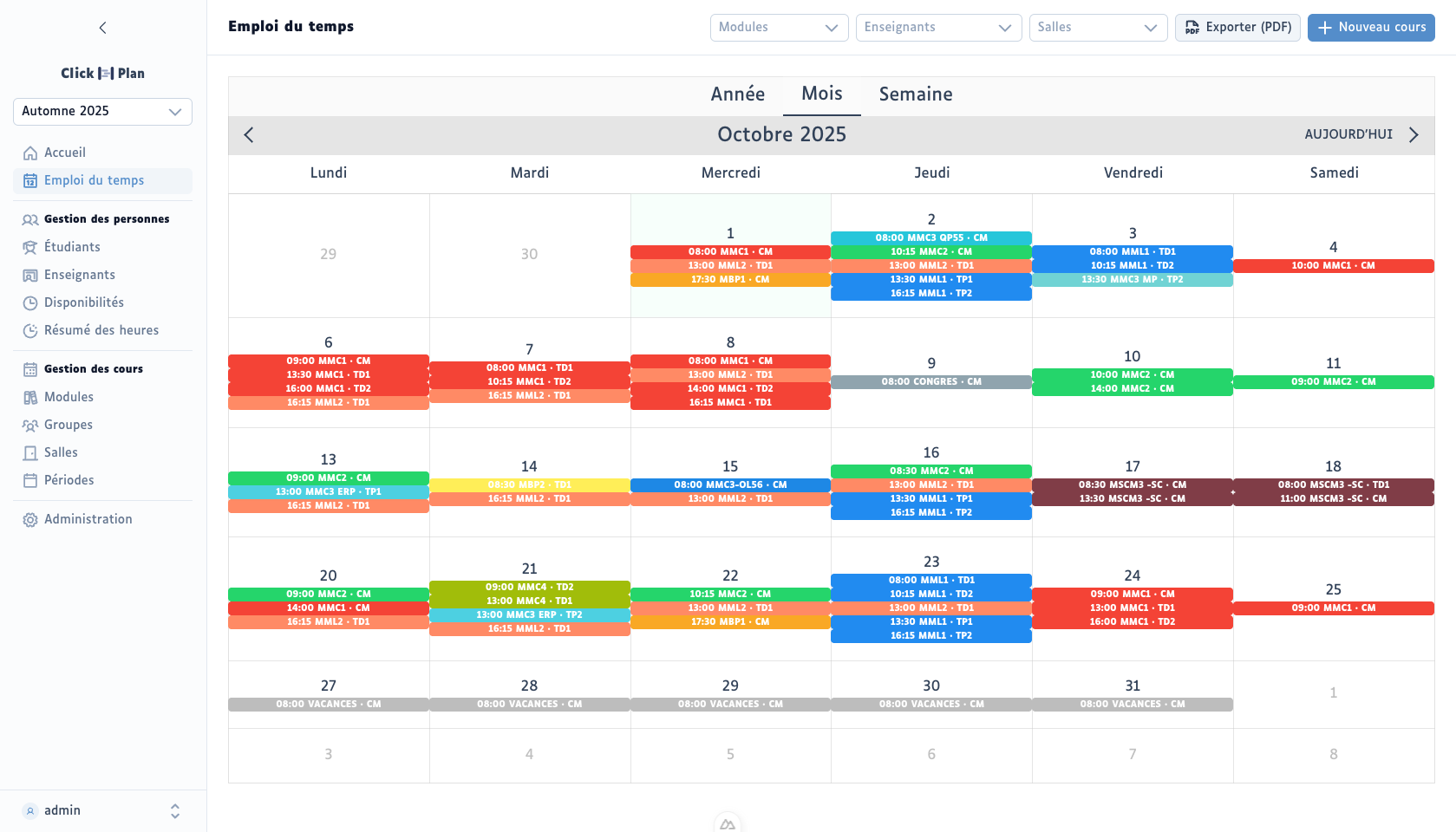Open 08:30 MSCM3 -SC CM event
The image size is (1456, 832).
pyautogui.click(x=1133, y=485)
